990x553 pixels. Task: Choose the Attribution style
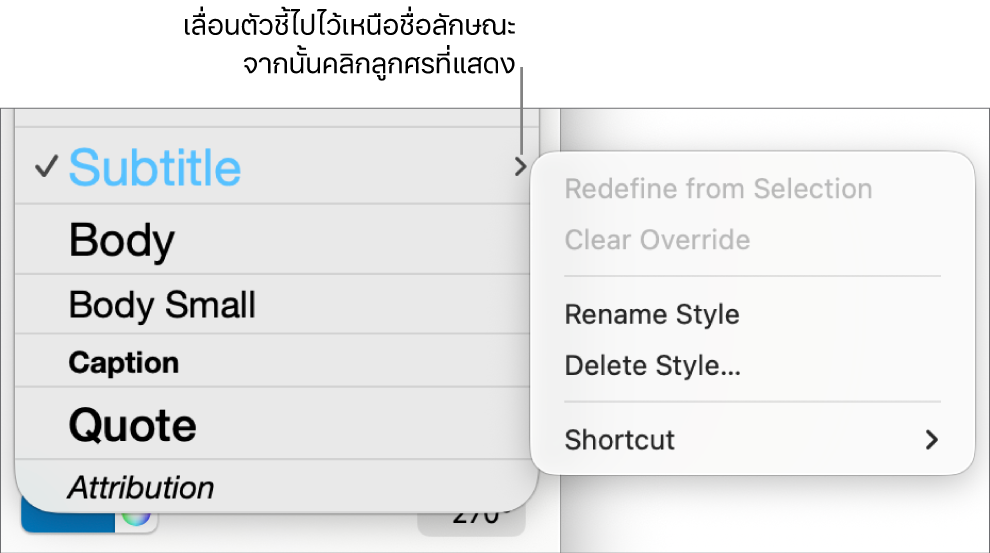pyautogui.click(x=141, y=488)
